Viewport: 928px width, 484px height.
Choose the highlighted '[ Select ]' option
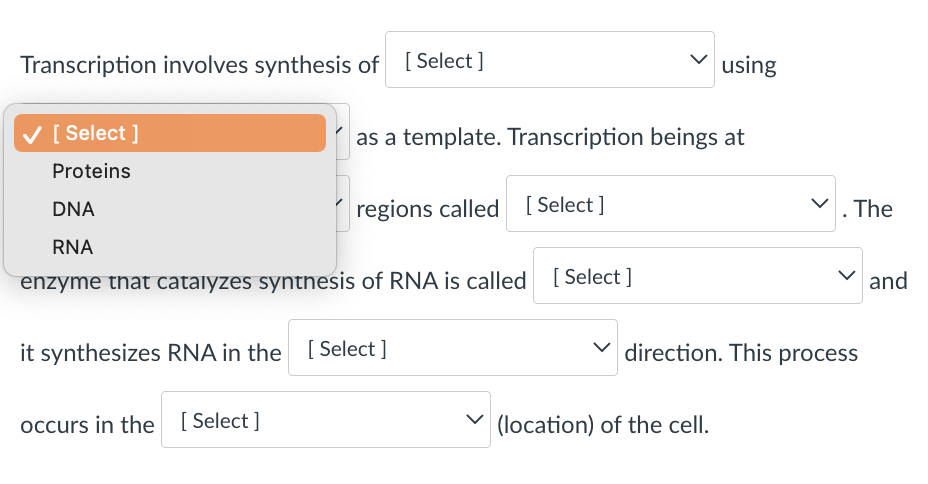point(170,133)
